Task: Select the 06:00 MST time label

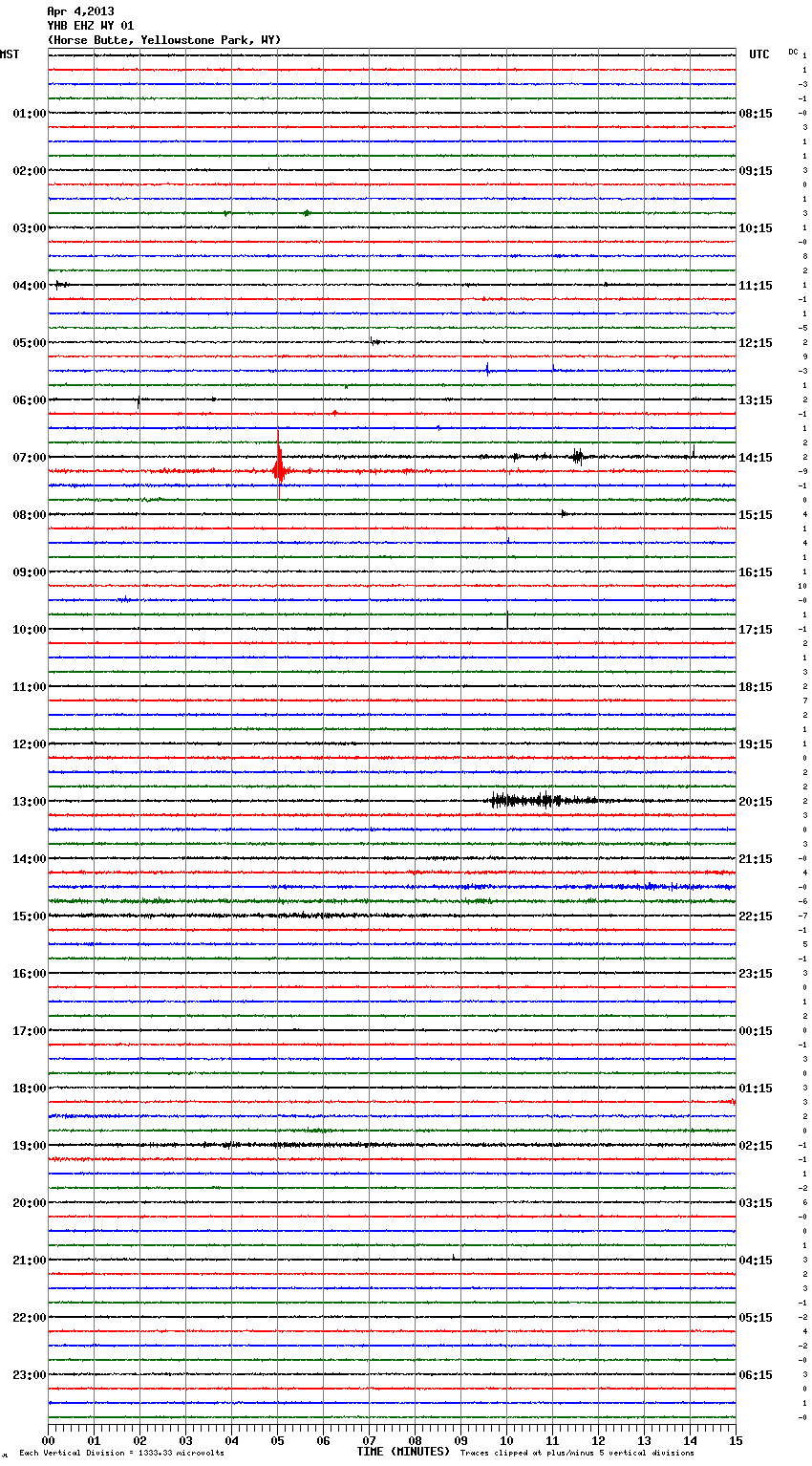Action: tap(30, 400)
